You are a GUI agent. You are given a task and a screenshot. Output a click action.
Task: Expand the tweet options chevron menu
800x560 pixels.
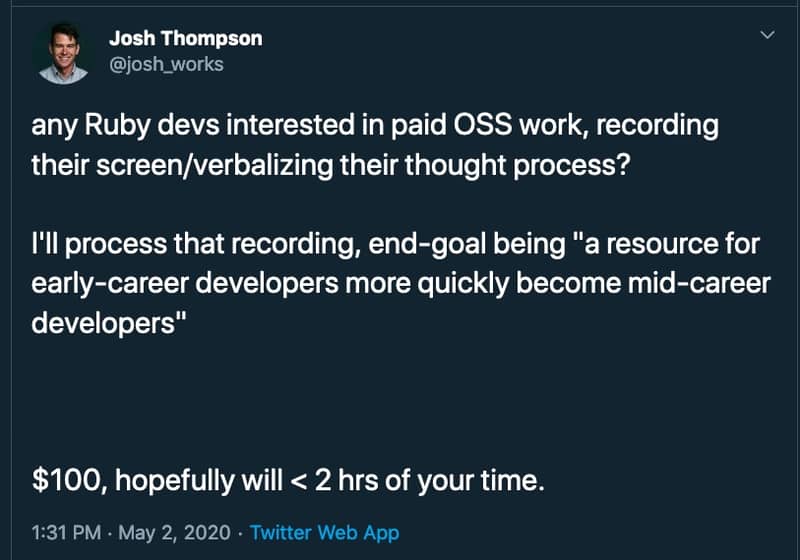coord(767,35)
